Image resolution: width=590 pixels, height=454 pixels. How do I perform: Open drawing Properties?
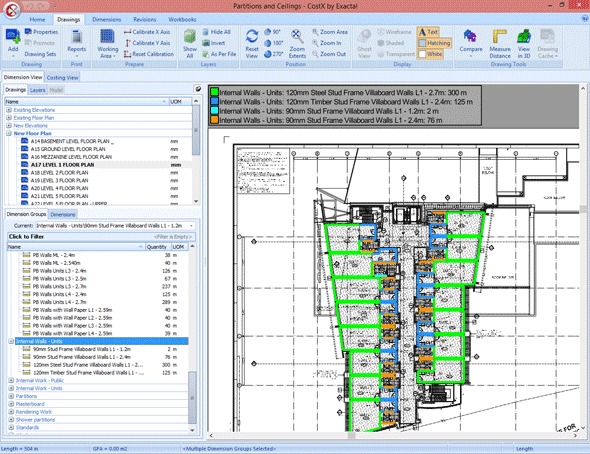click(x=41, y=32)
